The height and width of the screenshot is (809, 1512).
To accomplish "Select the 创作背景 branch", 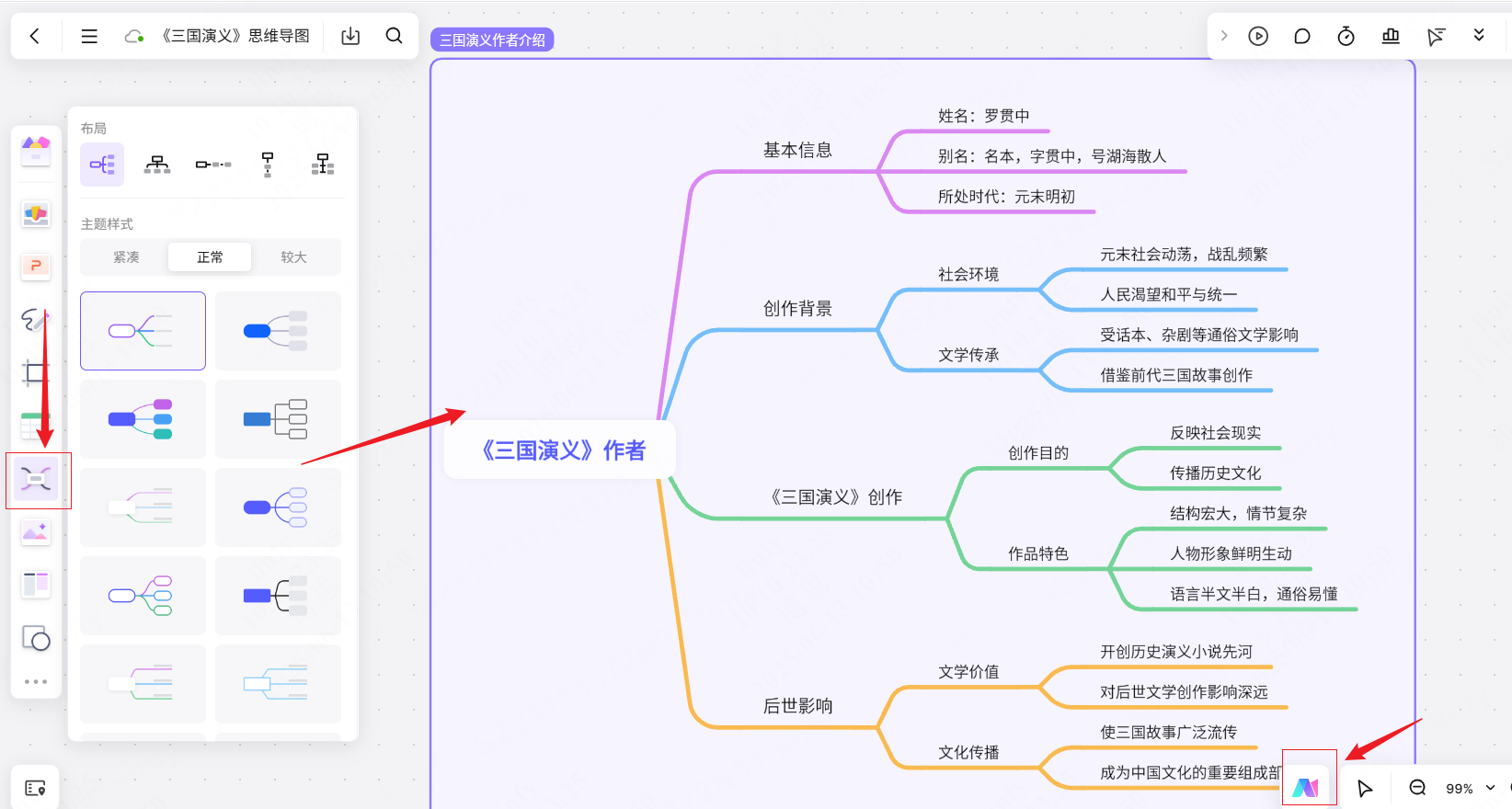I will [797, 309].
